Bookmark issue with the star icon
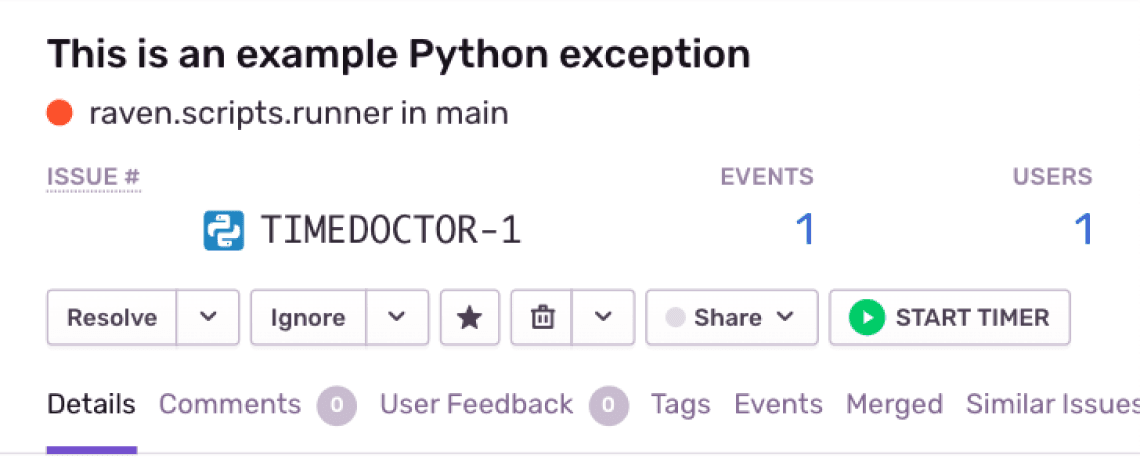Screen dimensions: 1140x466 [469, 318]
